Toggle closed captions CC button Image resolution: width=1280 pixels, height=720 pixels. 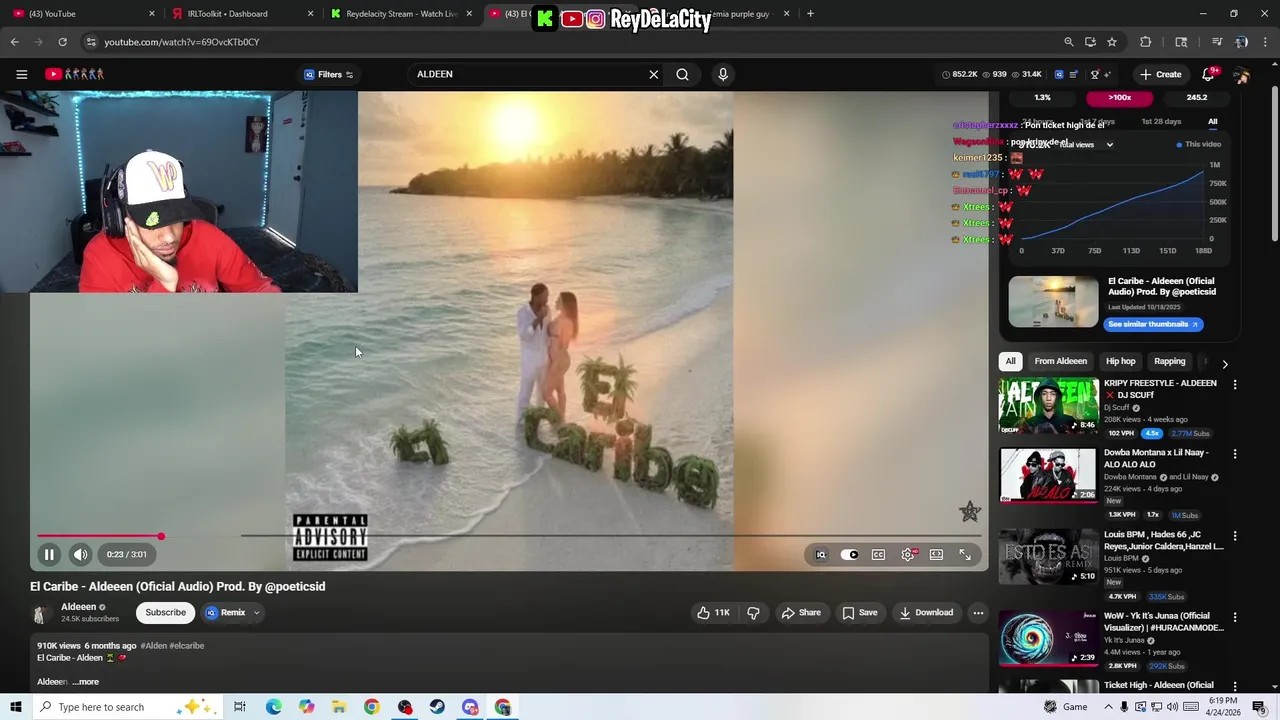pyautogui.click(x=878, y=554)
